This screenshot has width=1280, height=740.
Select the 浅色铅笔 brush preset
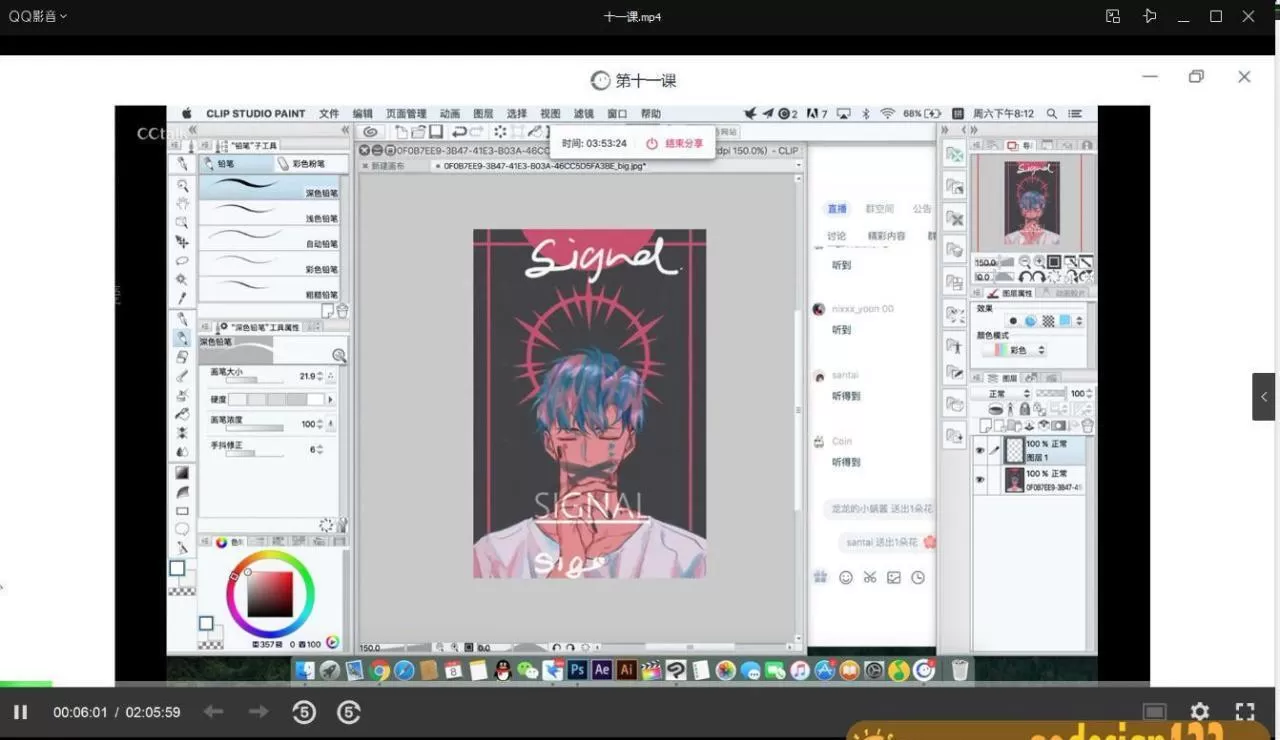click(270, 213)
